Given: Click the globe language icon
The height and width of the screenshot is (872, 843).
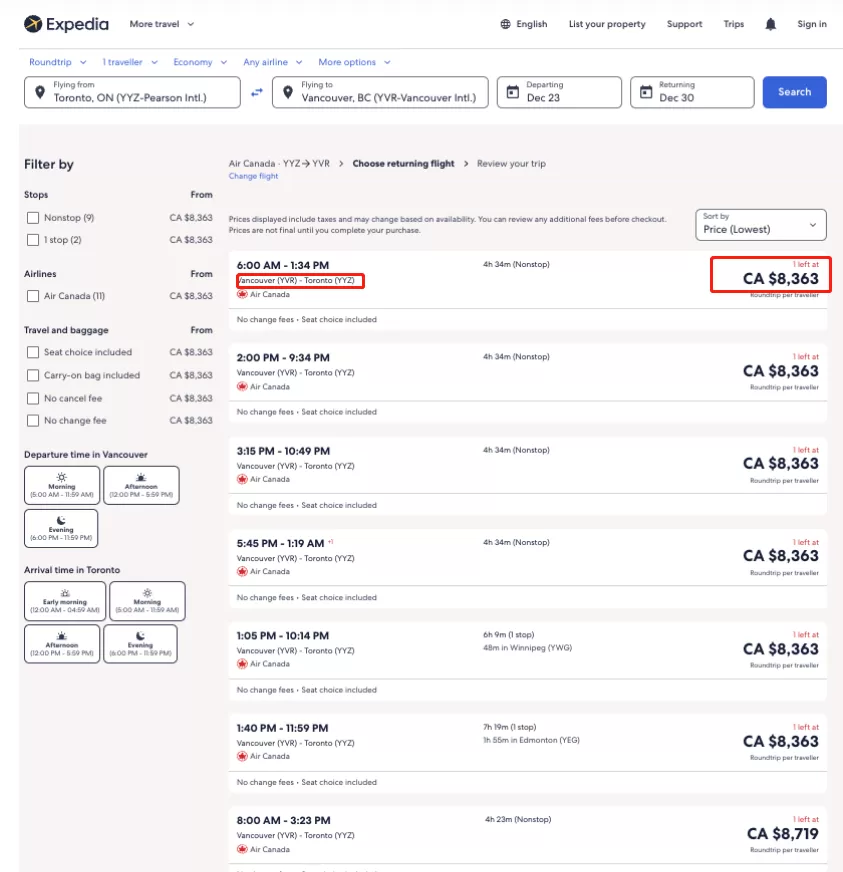Looking at the screenshot, I should coord(505,24).
